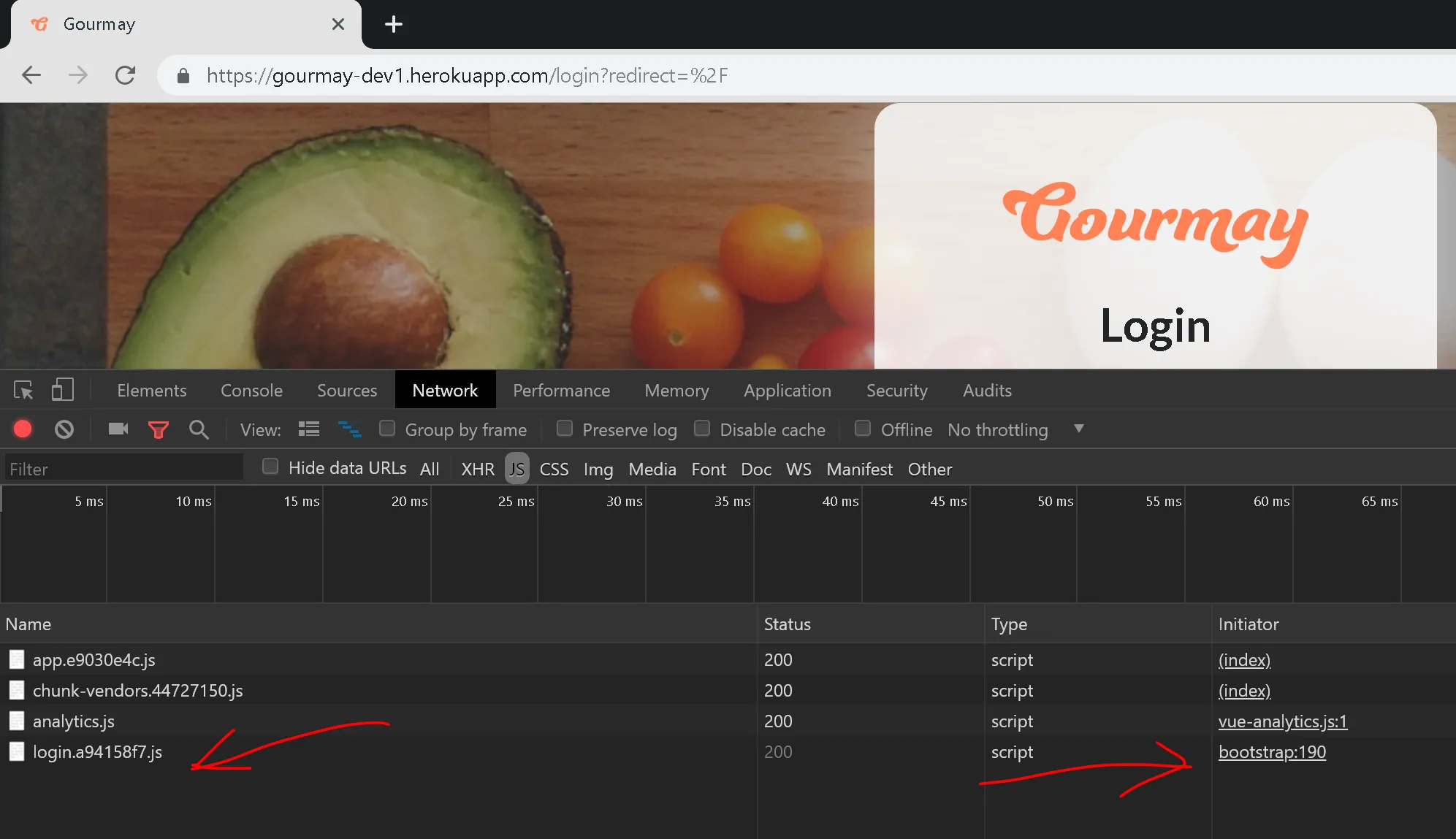Select the login.a94158f7.js request row
The width and height of the screenshot is (1456, 839).
tap(97, 752)
